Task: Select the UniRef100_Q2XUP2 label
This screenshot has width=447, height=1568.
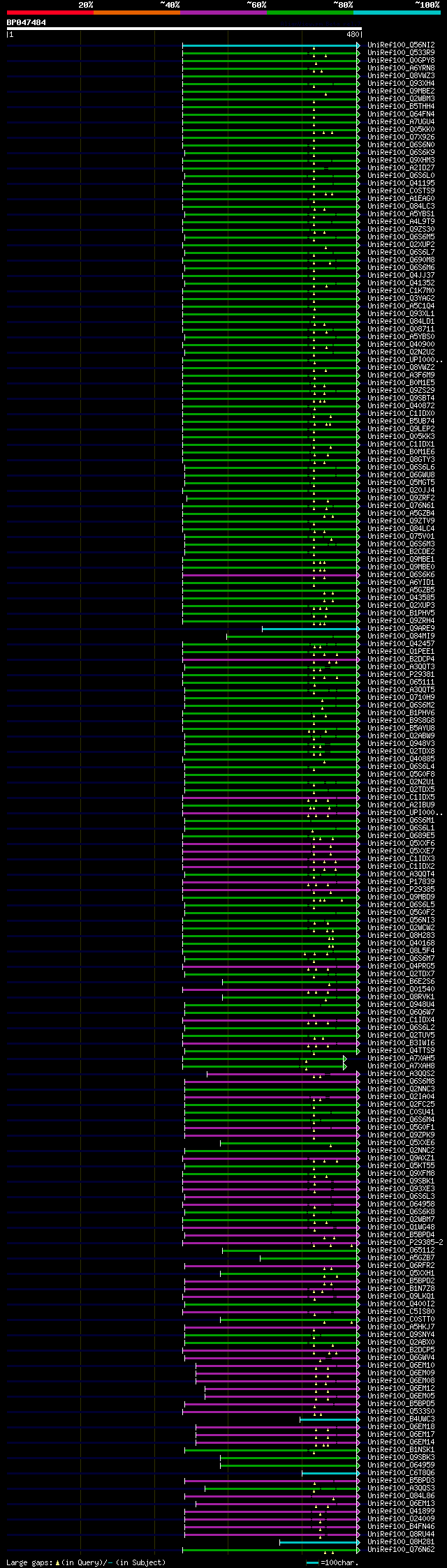Action: (x=401, y=244)
